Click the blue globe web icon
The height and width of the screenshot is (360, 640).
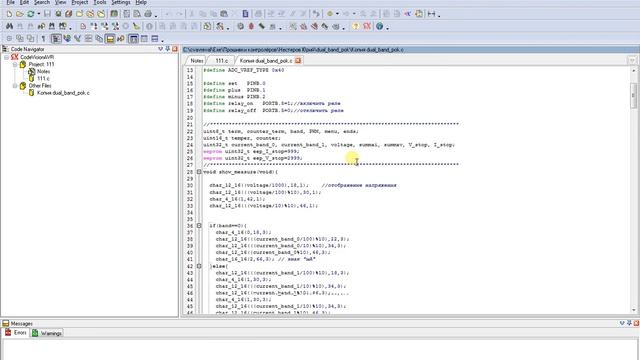click(x=379, y=26)
